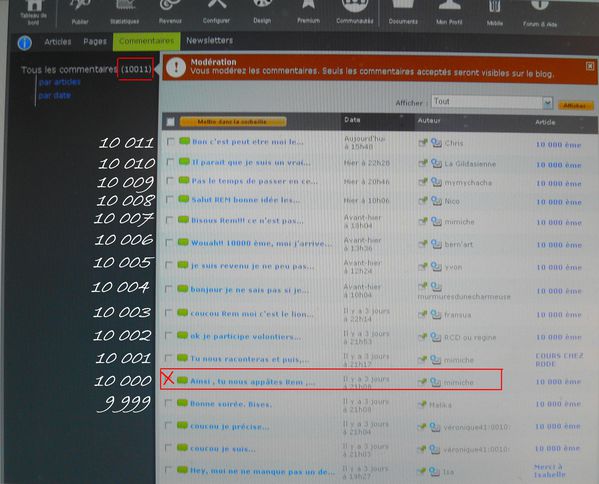Open the Afficher 'Tout' dropdown

492,102
